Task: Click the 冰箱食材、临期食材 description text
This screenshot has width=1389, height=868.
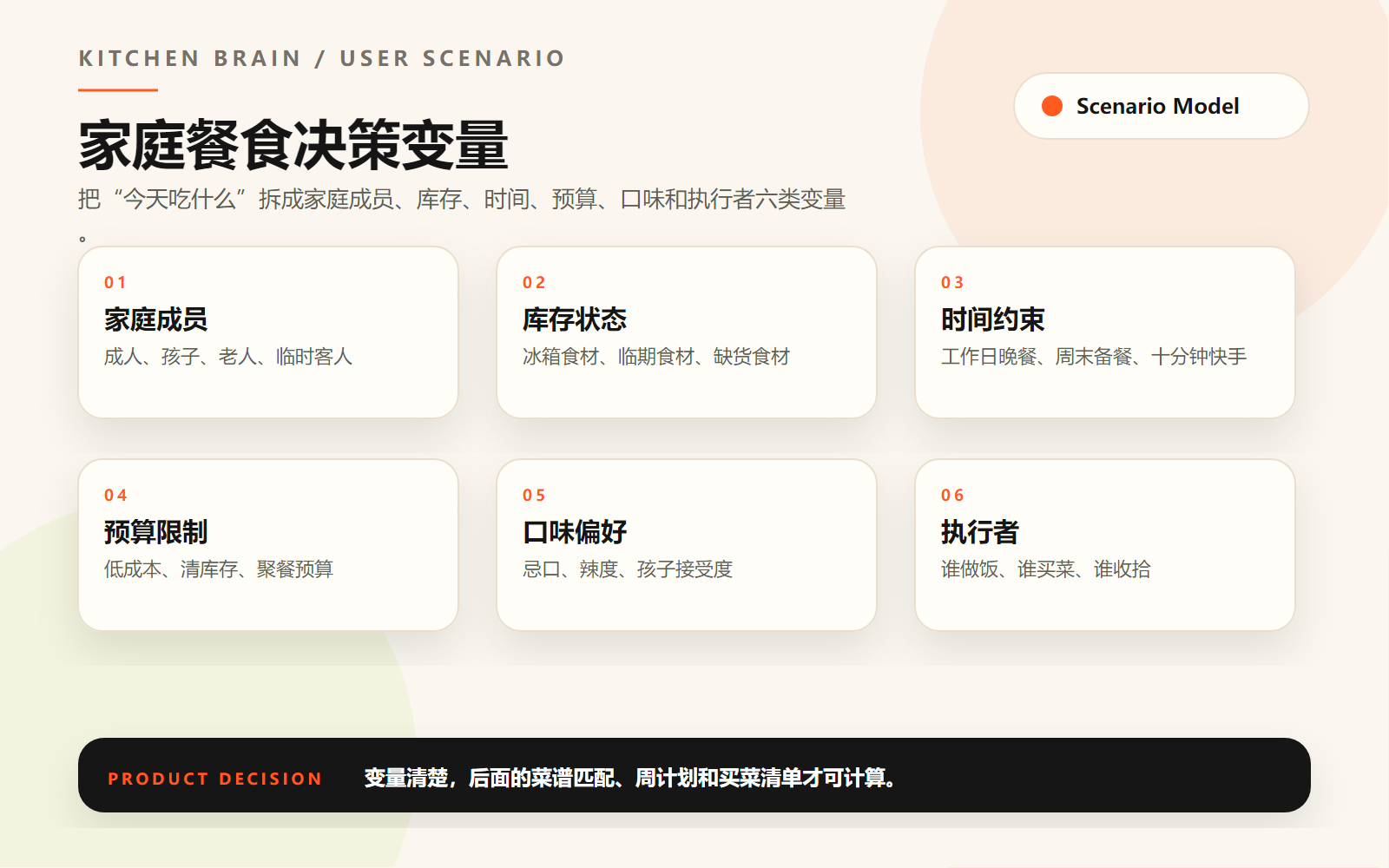Action: click(656, 357)
